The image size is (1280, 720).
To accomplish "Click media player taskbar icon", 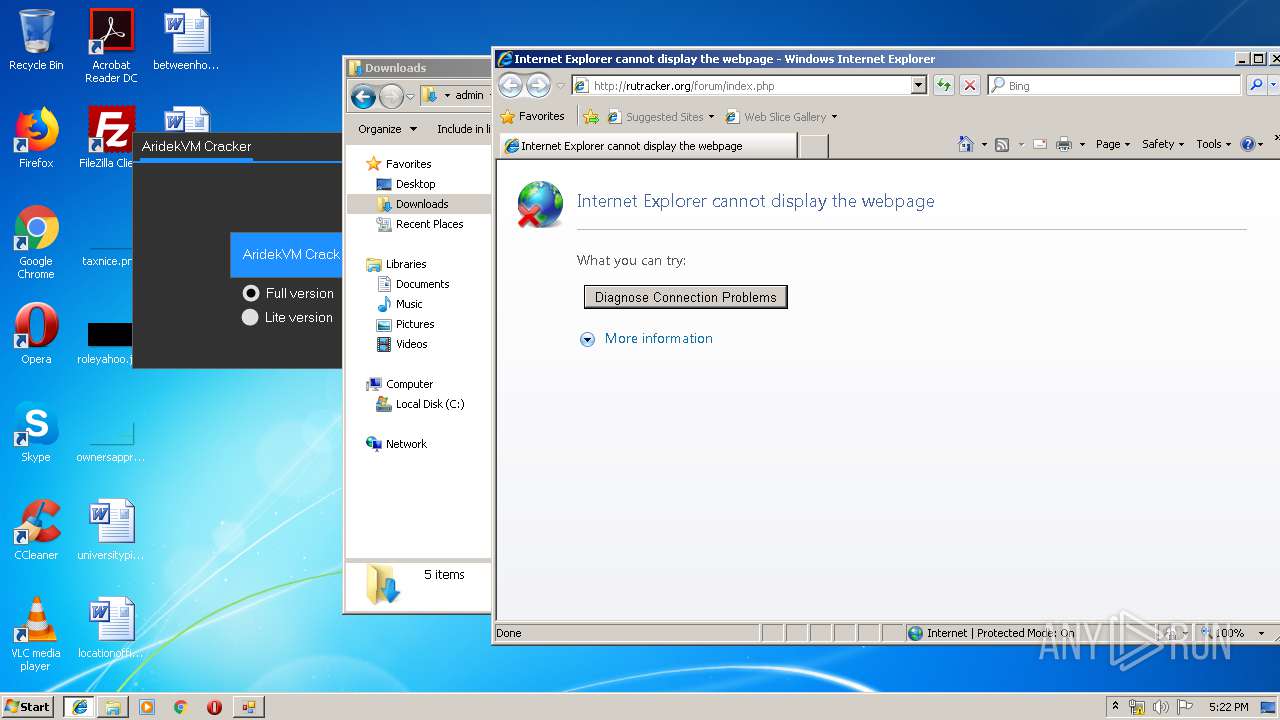I will [147, 707].
